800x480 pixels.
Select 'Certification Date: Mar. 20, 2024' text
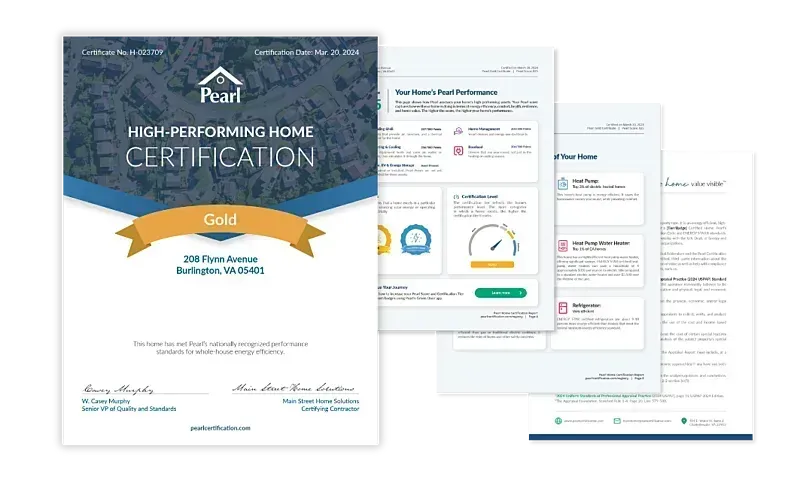307,52
